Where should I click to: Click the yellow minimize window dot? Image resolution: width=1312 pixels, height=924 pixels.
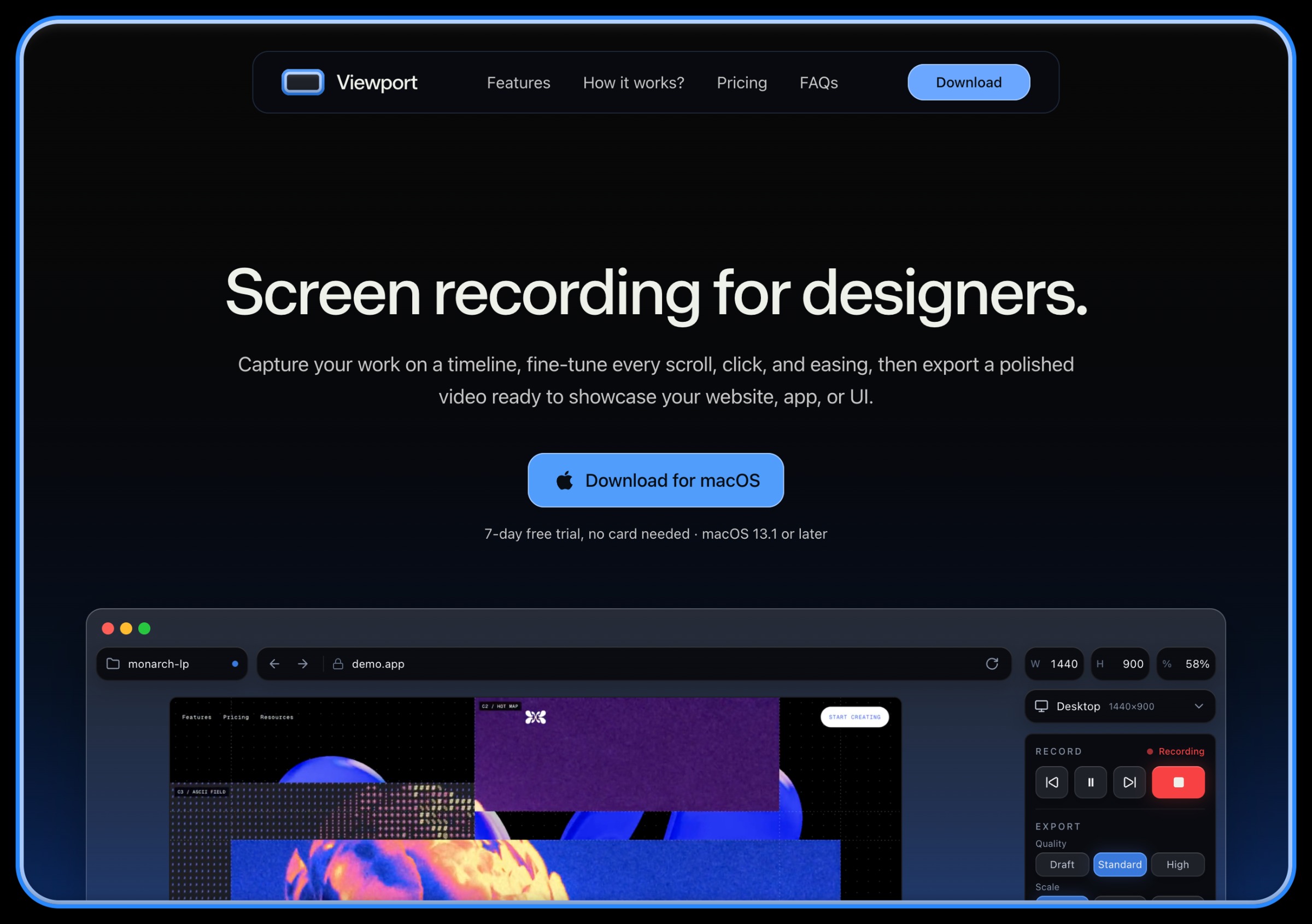tap(126, 629)
